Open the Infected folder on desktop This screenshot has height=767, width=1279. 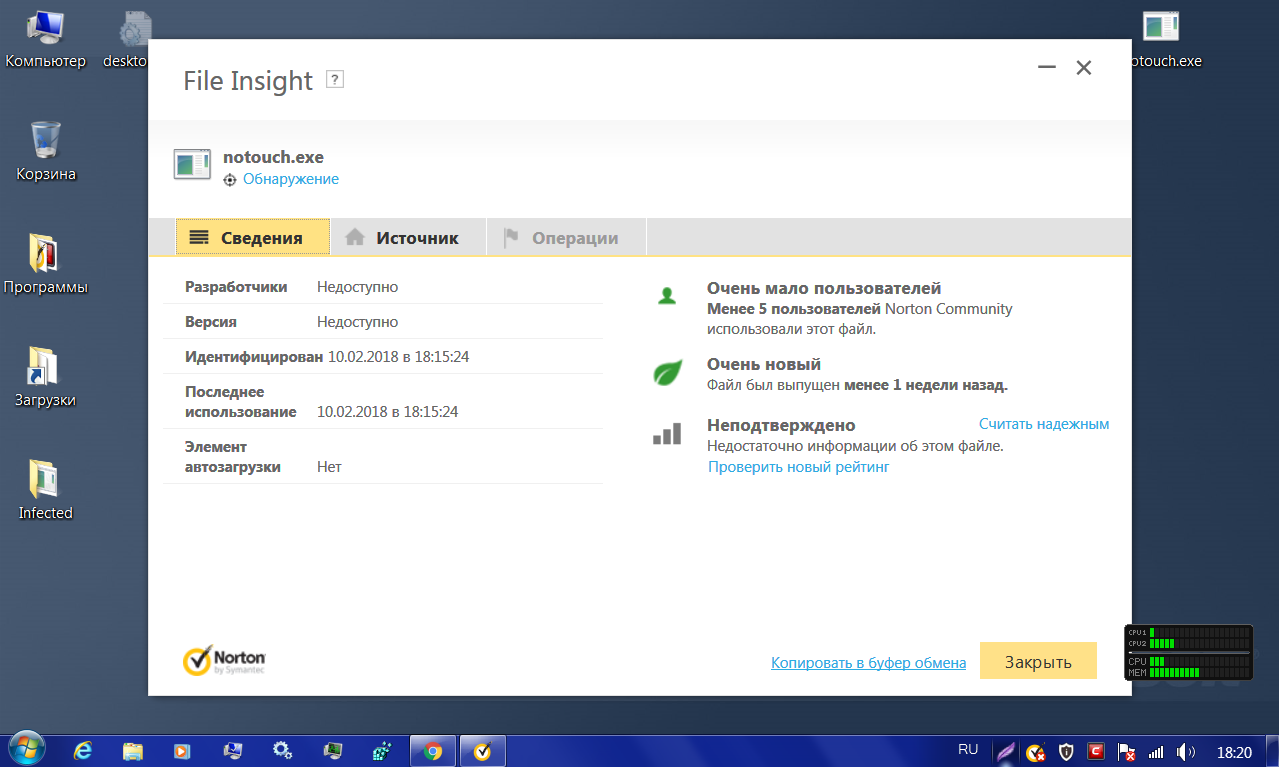[46, 489]
